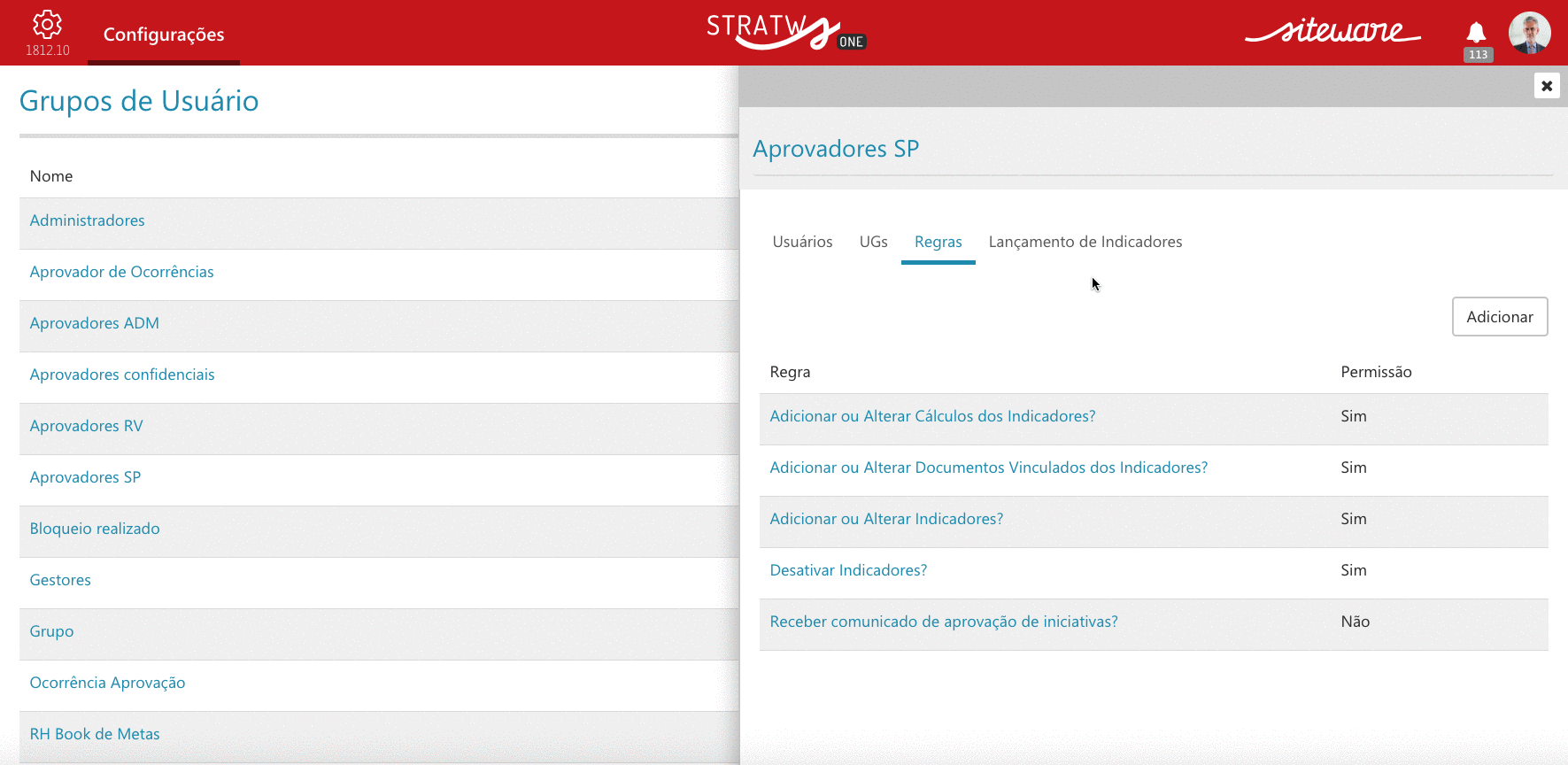Open the Administradores group
The width and height of the screenshot is (1568, 765).
87,220
